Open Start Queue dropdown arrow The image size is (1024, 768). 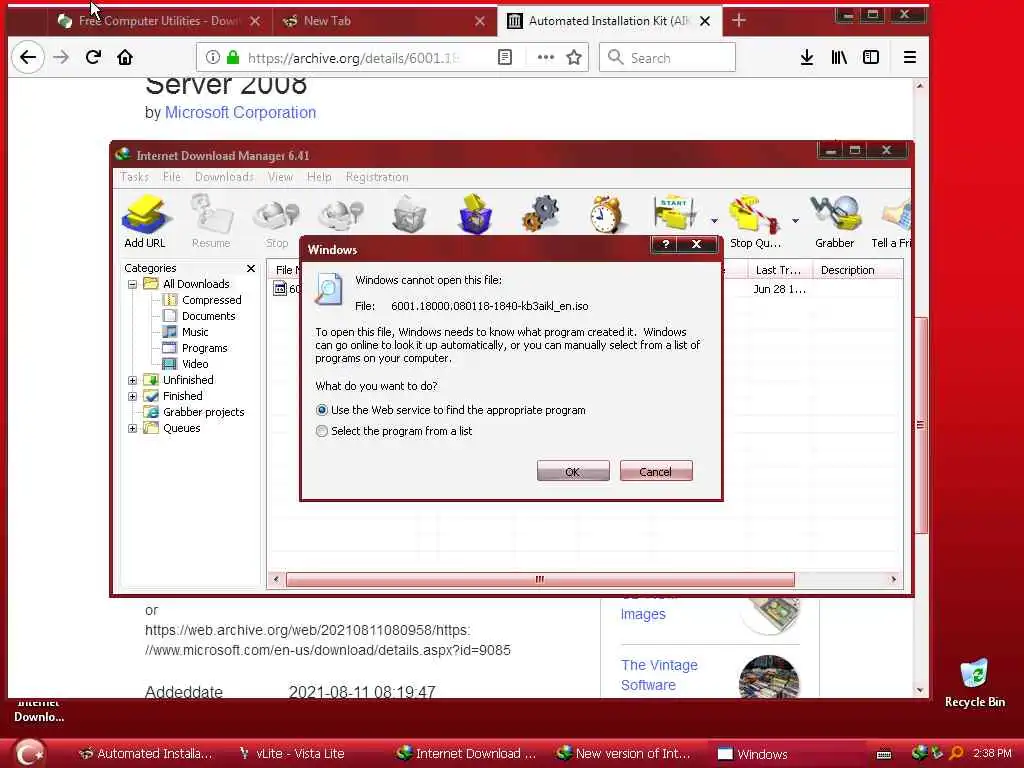(714, 221)
